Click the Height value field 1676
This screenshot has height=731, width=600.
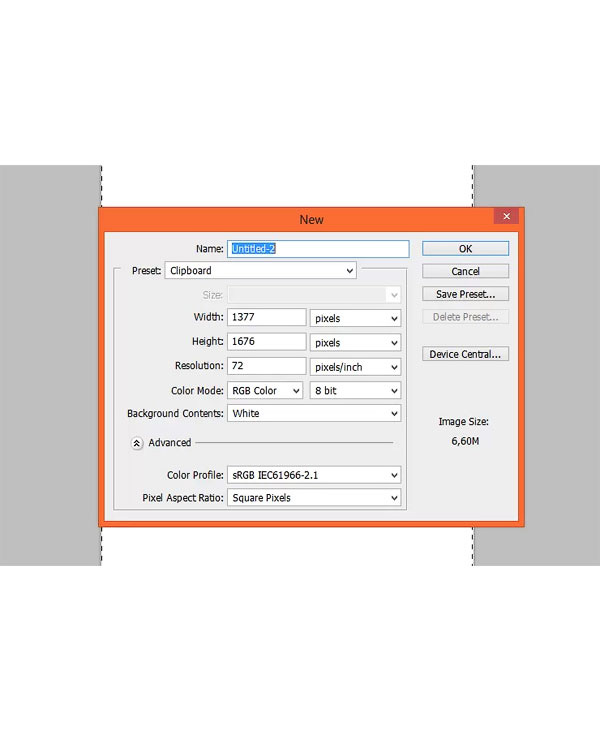click(x=266, y=341)
